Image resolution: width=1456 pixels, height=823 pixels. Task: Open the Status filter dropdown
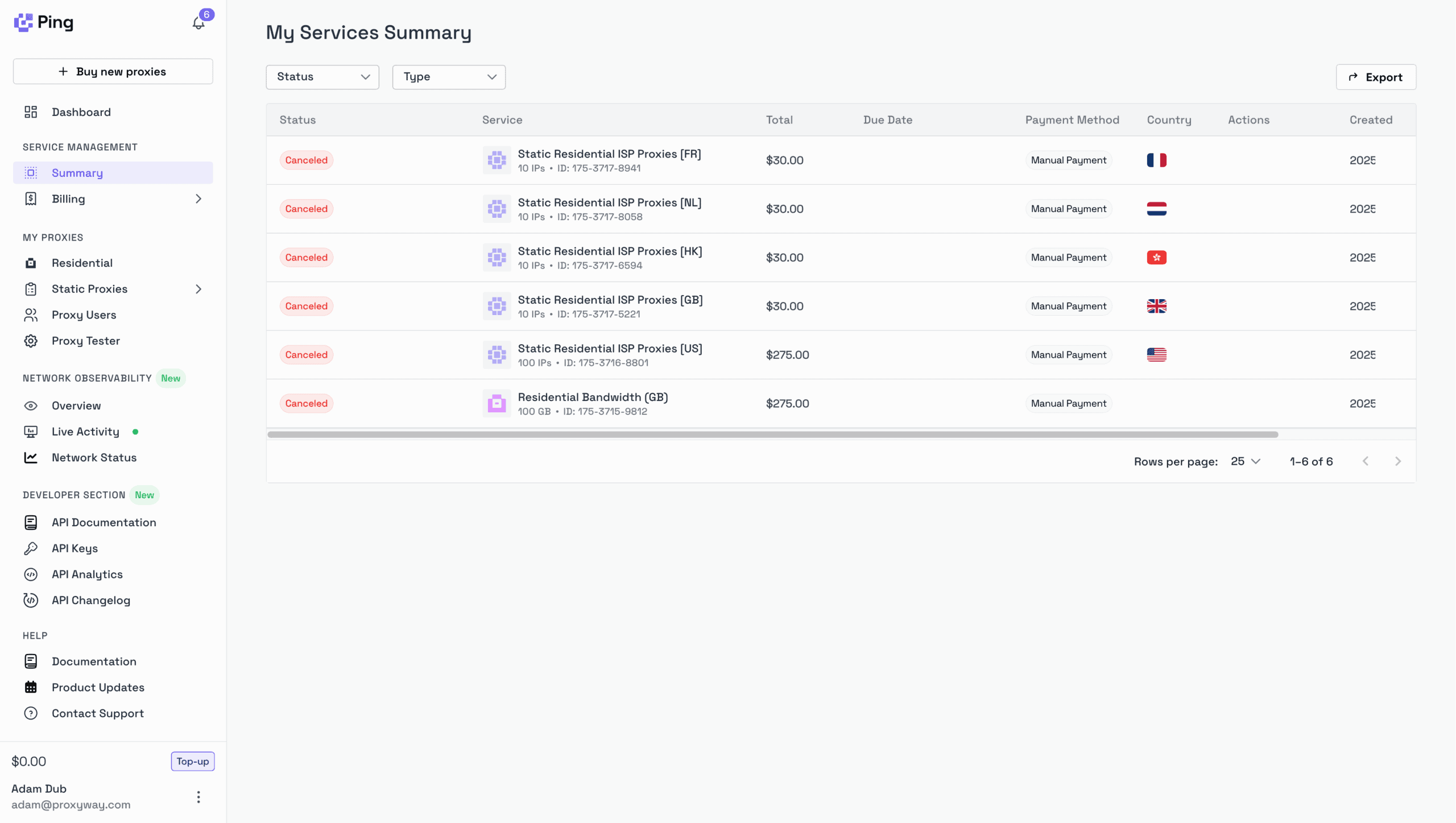tap(322, 77)
